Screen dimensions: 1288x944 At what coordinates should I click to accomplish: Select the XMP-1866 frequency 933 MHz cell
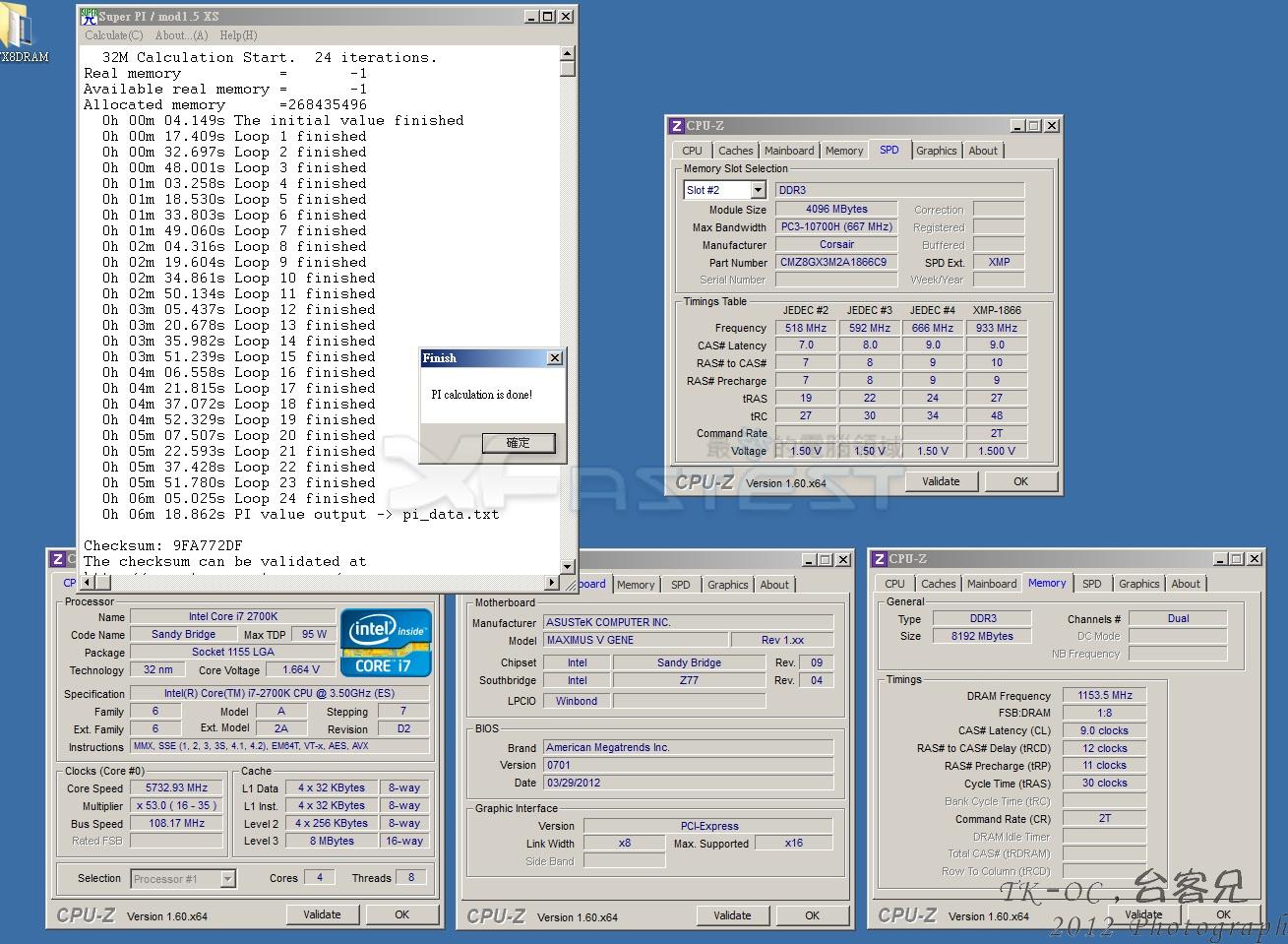(997, 328)
